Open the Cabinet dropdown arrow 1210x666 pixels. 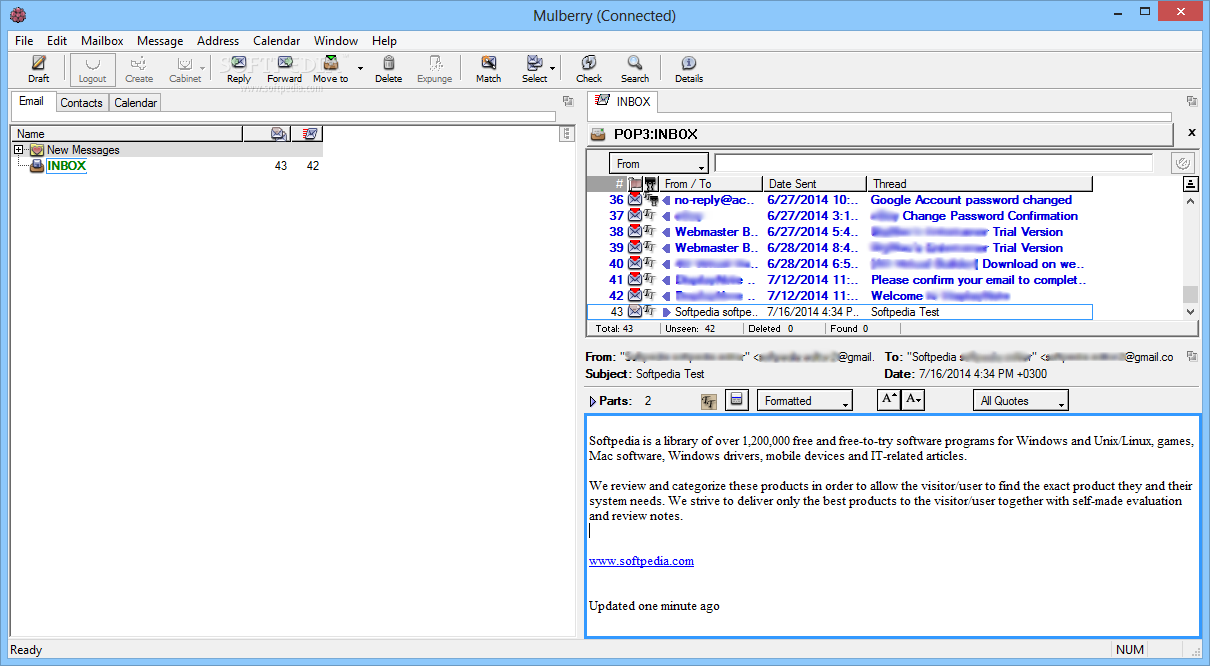click(204, 70)
